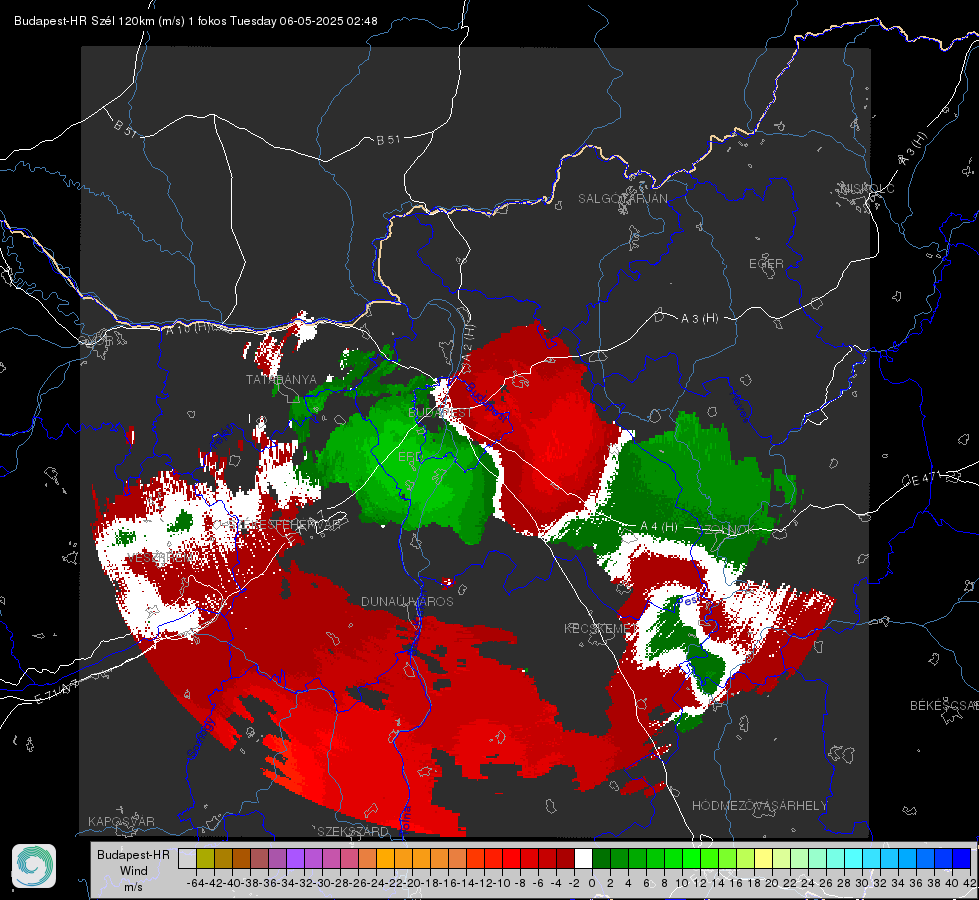The height and width of the screenshot is (900, 979).
Task: Pick the olive swatch between -64 and -42
Action: 205,858
